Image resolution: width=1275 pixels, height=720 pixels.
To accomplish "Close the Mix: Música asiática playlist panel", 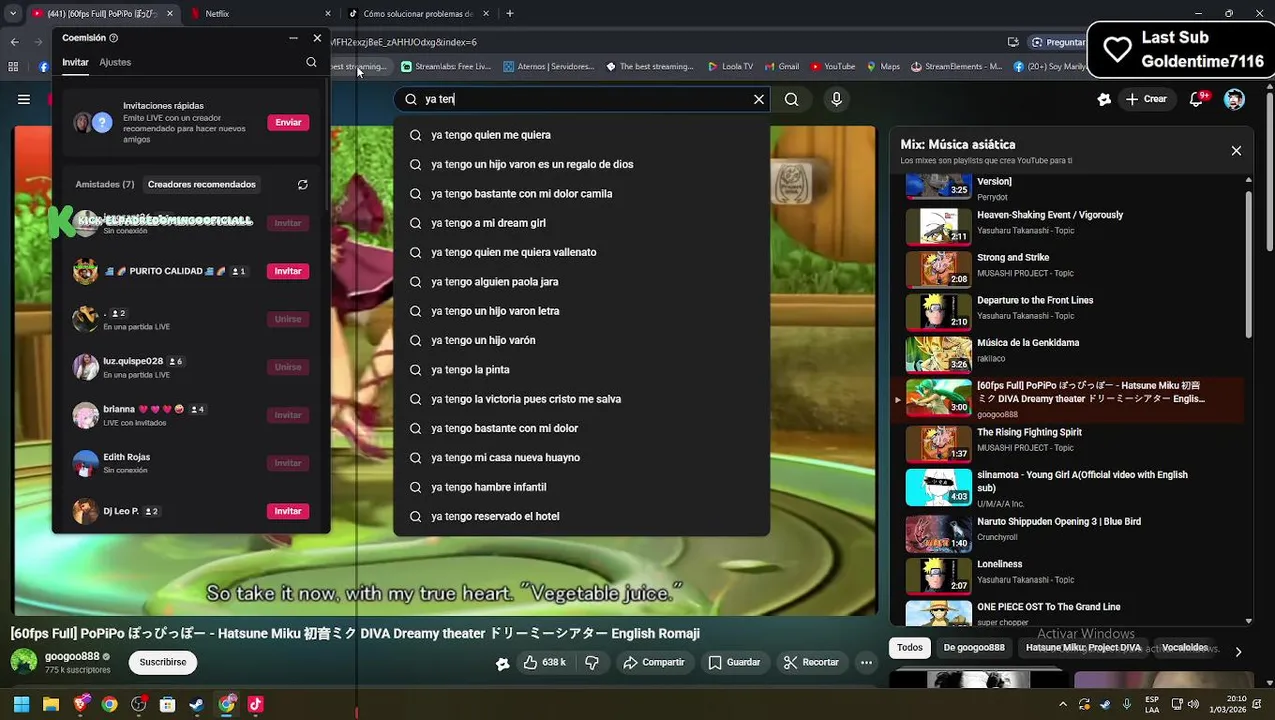I will coord(1236,151).
